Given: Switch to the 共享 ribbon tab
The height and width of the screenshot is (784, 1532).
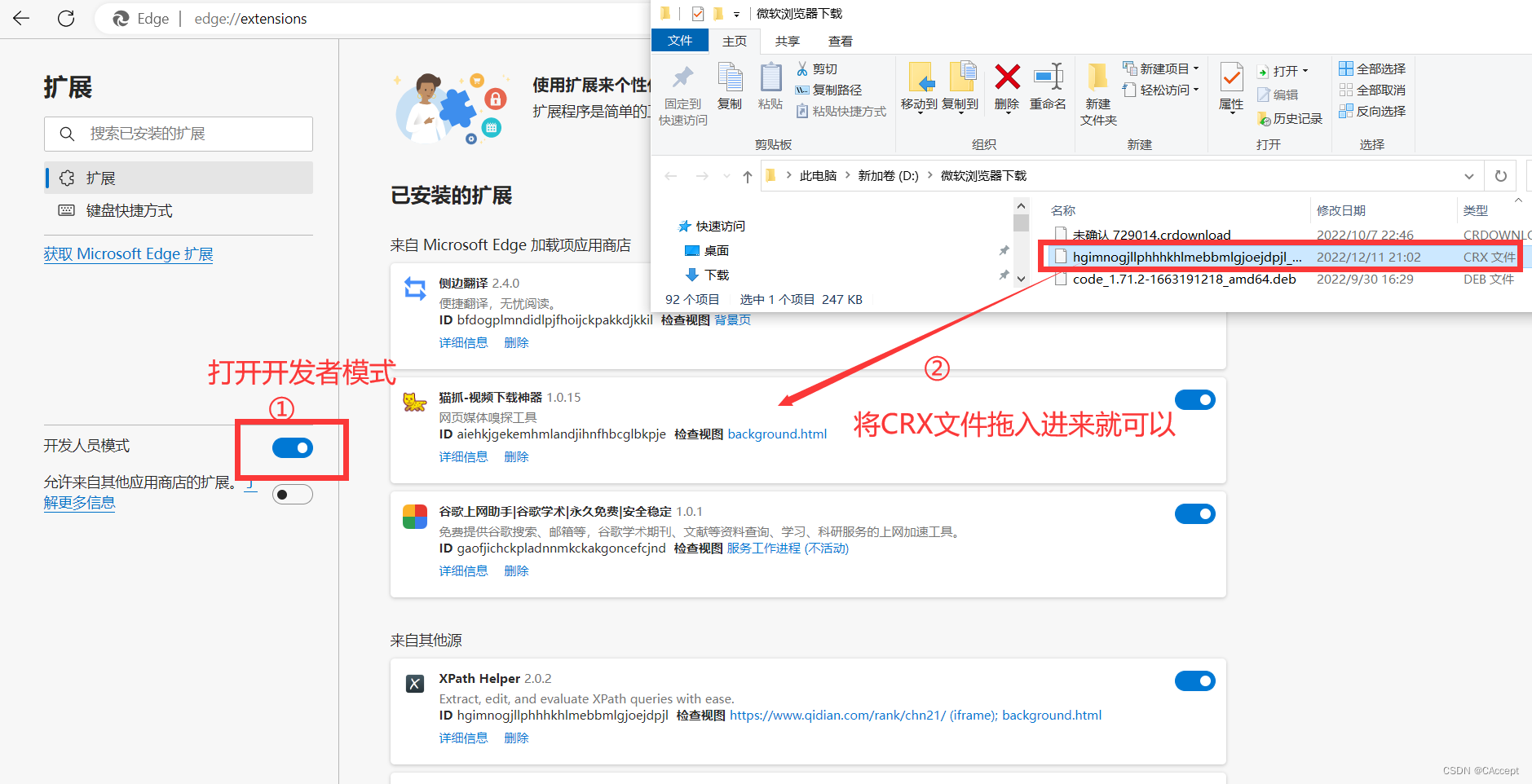Looking at the screenshot, I should [x=788, y=41].
